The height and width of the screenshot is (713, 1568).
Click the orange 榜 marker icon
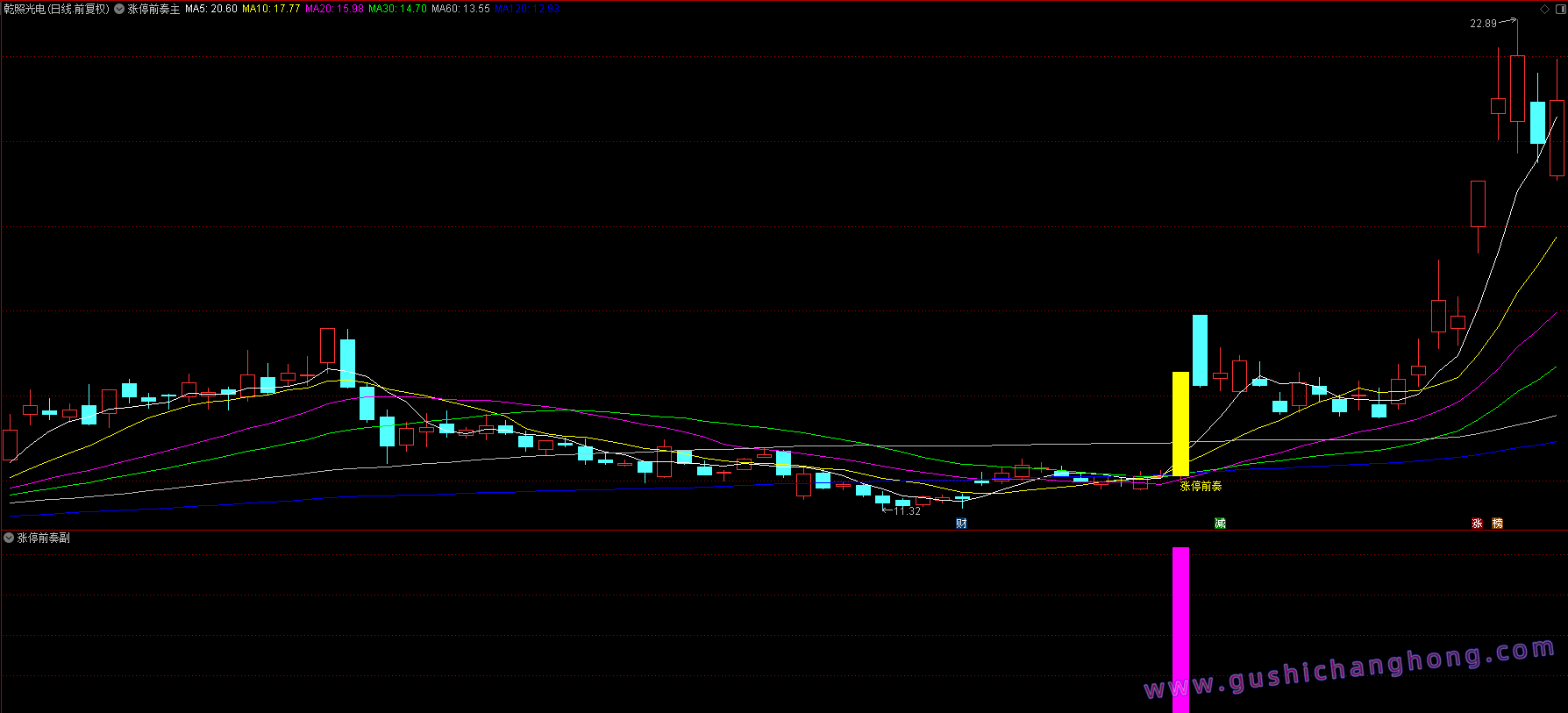pos(1497,524)
